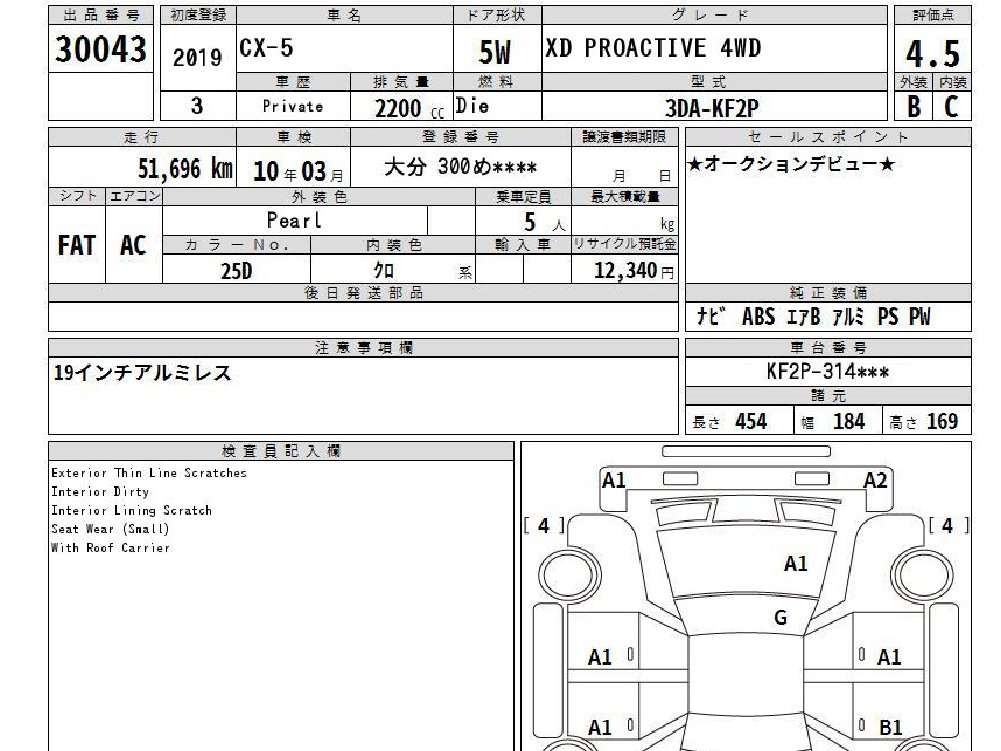Image resolution: width=1001 pixels, height=751 pixels.
Task: Click the history value Private
Action: tap(293, 107)
